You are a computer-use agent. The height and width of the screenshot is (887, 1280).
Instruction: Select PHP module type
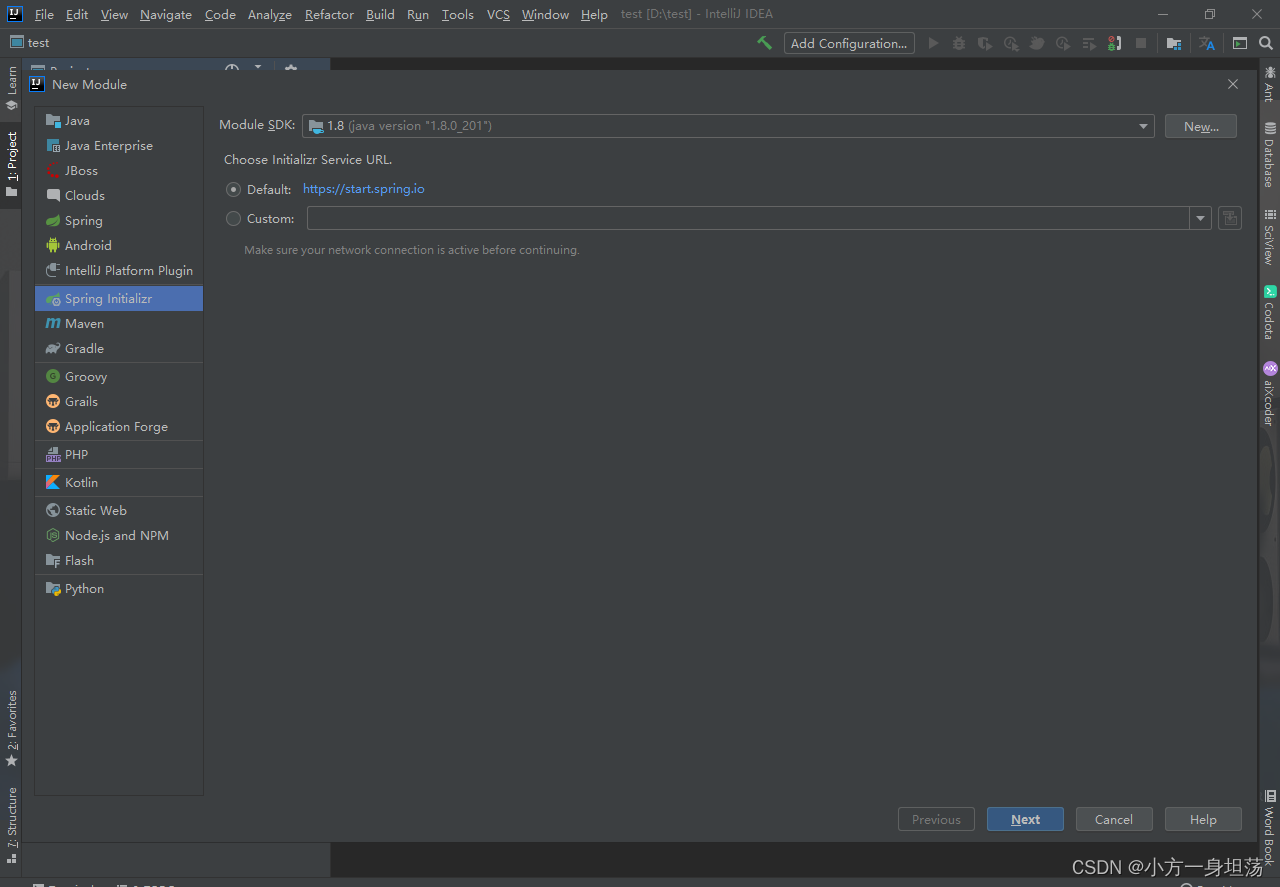coord(119,455)
